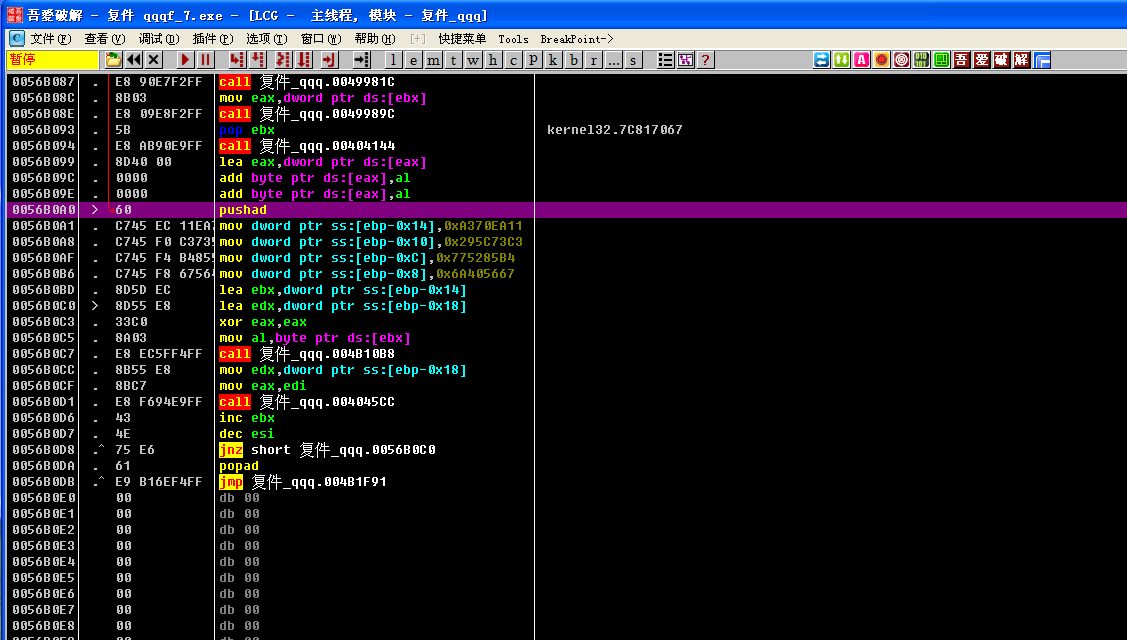The height and width of the screenshot is (640, 1127).
Task: Select address 0056B087 in the address column
Action: [43, 82]
